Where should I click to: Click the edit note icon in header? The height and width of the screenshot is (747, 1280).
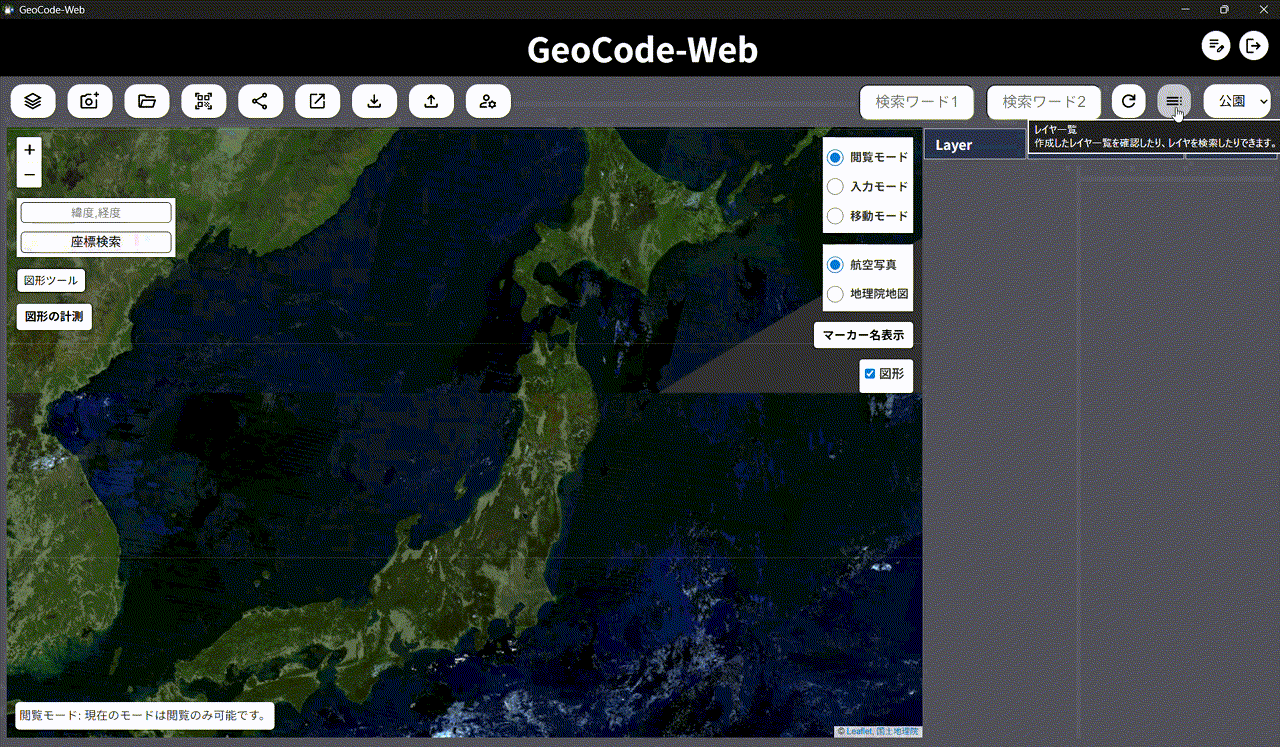(x=1216, y=45)
